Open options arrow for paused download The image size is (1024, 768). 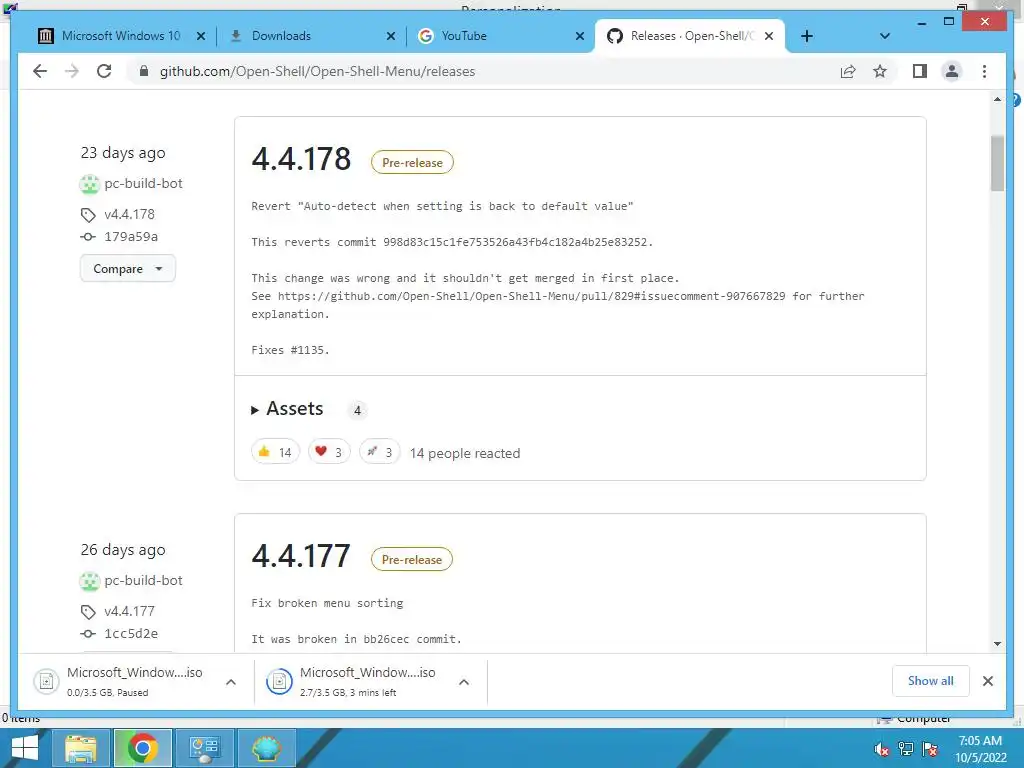coord(231,682)
